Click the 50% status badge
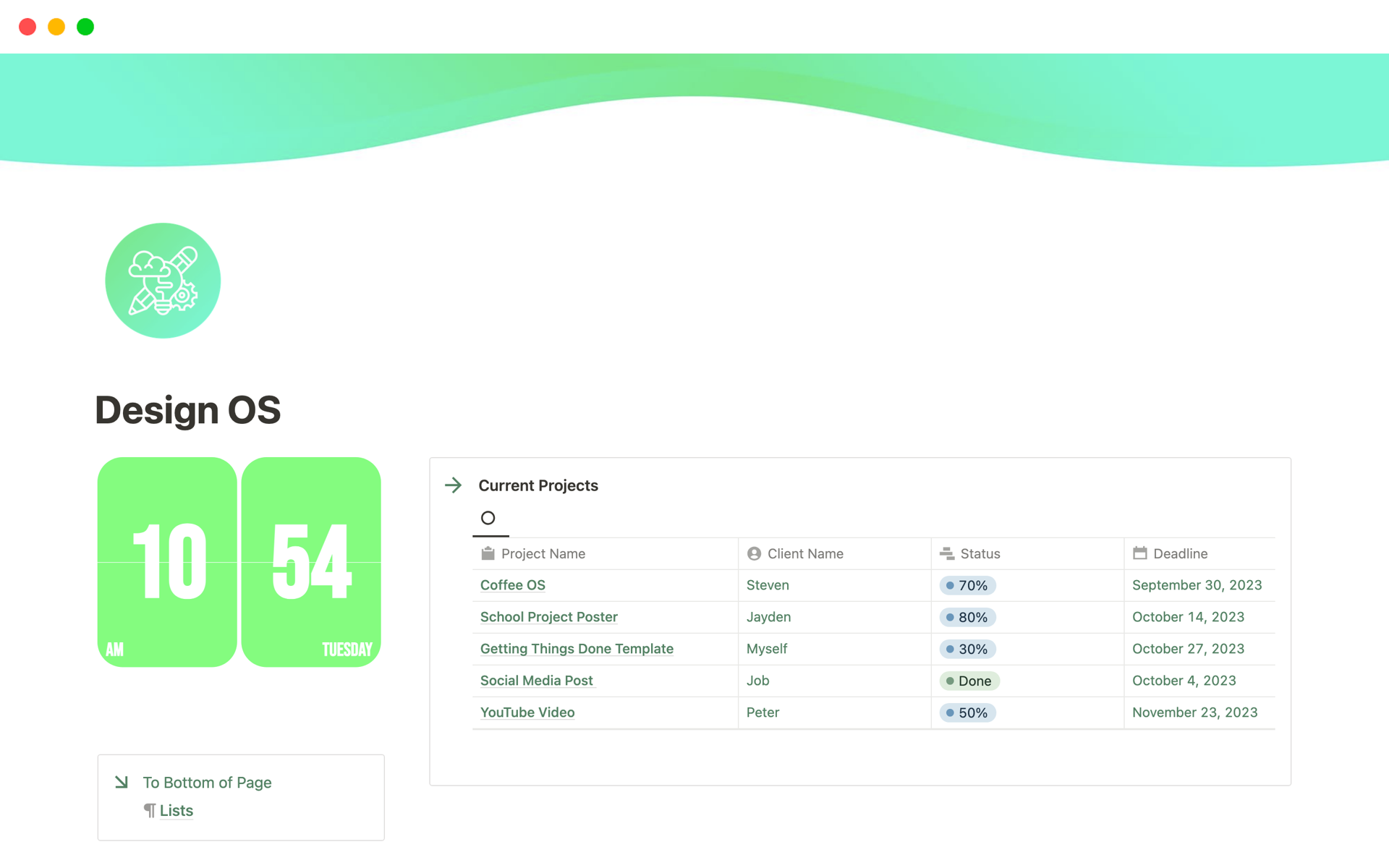Screen dimensions: 1389x868 [x=967, y=712]
